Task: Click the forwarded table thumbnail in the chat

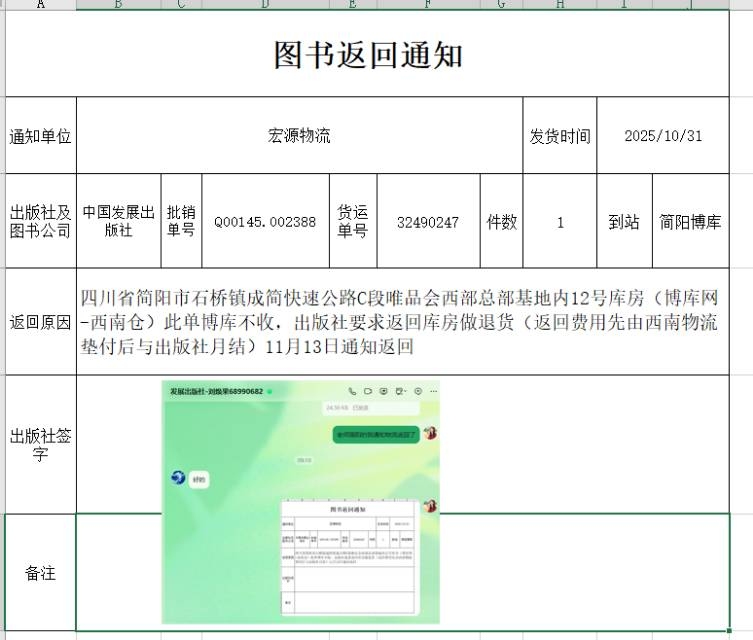Action: (348, 557)
